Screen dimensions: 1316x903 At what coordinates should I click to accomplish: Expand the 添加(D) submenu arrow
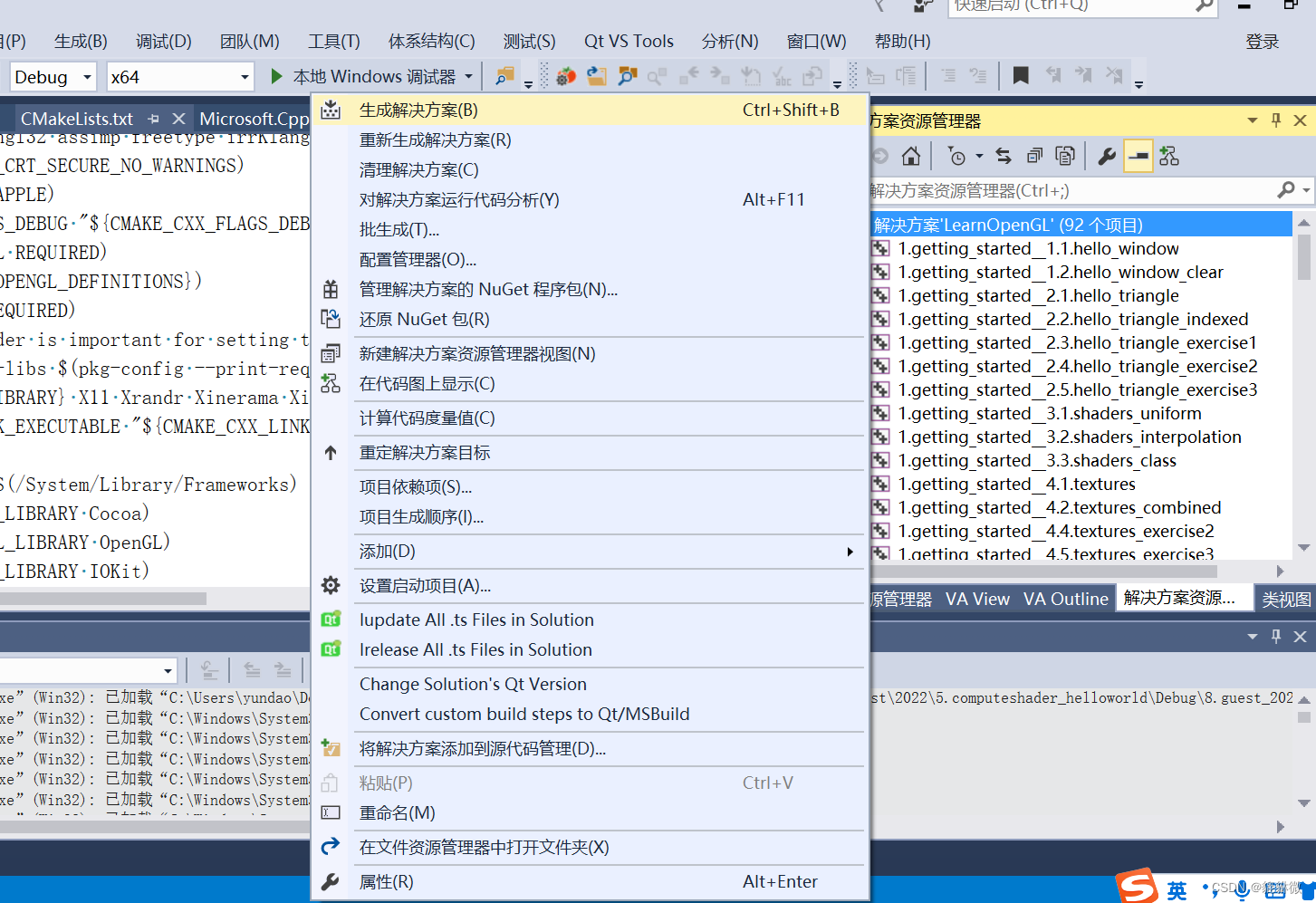(850, 551)
